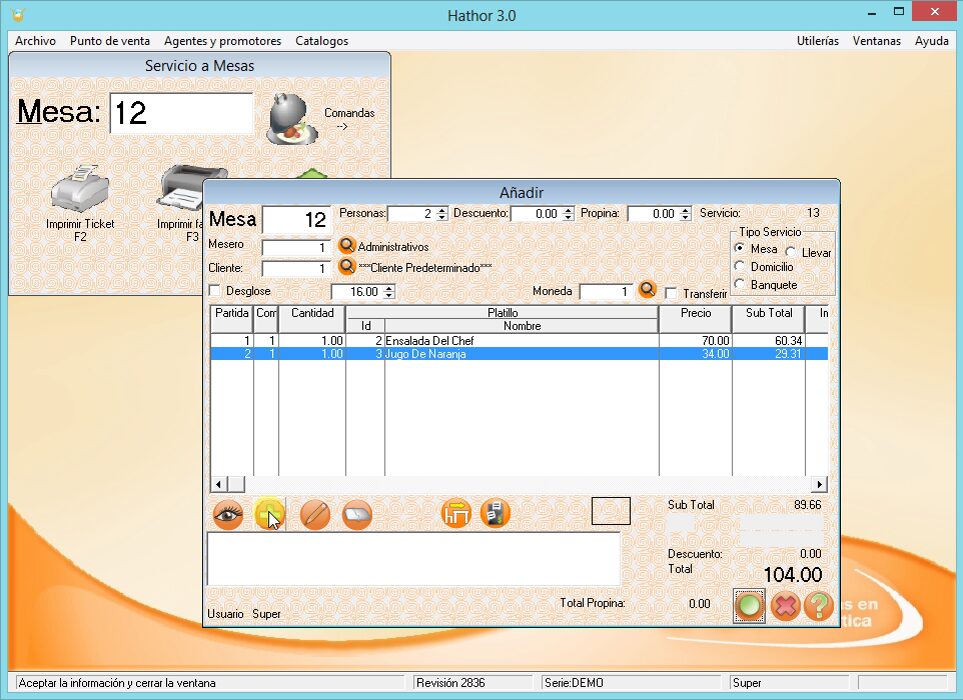Click the orange table icon in Añadir toolbar
Image resolution: width=963 pixels, height=700 pixels.
click(456, 513)
